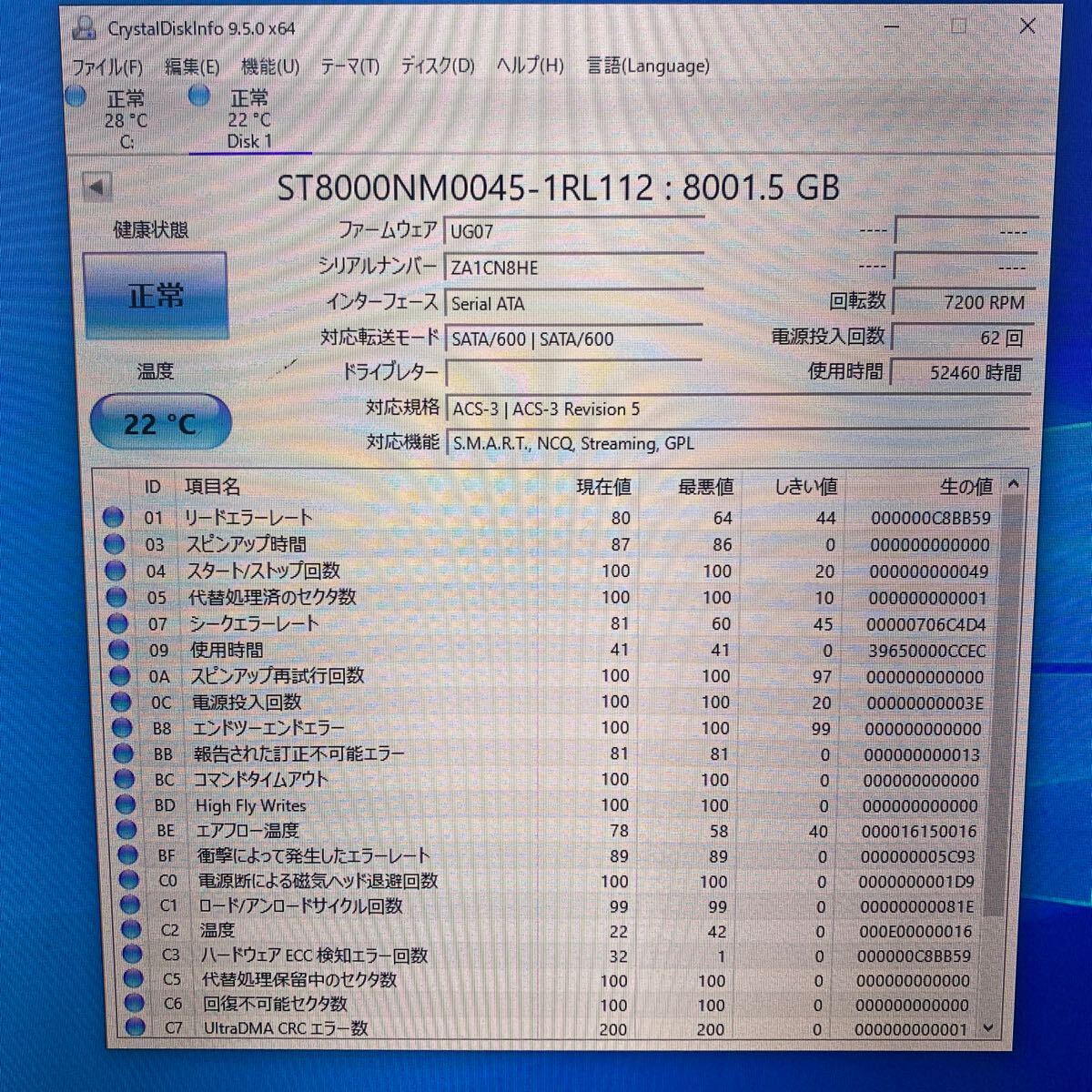Click the 項目名 column header
Image resolution: width=1092 pixels, height=1092 pixels.
[x=212, y=487]
